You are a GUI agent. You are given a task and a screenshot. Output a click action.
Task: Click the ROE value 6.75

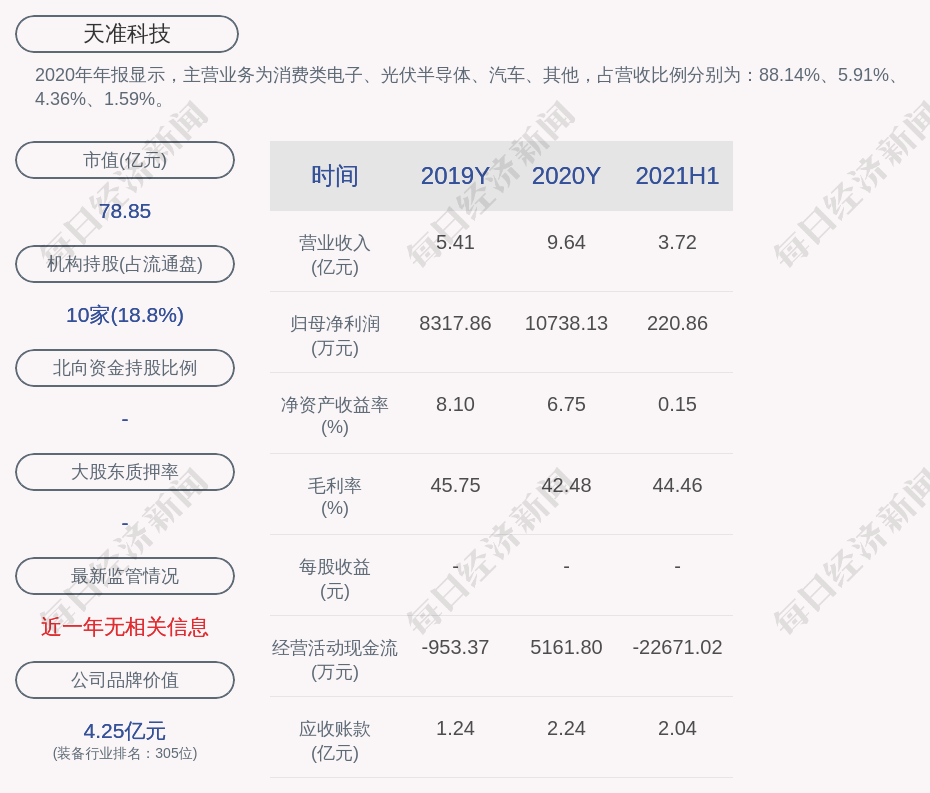566,404
